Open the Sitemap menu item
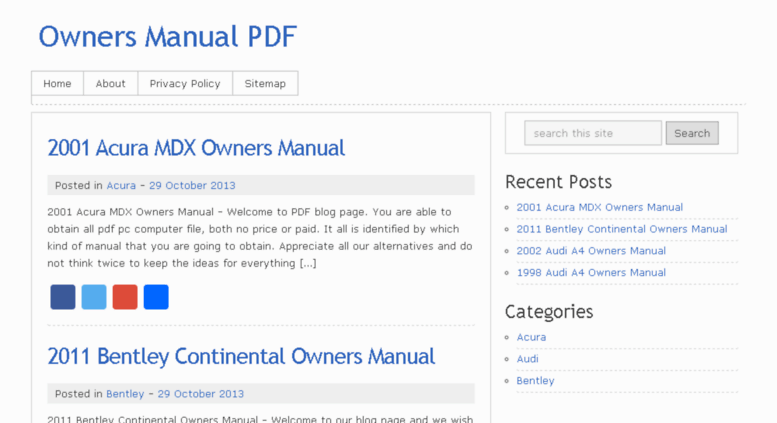777x423 pixels. [265, 83]
